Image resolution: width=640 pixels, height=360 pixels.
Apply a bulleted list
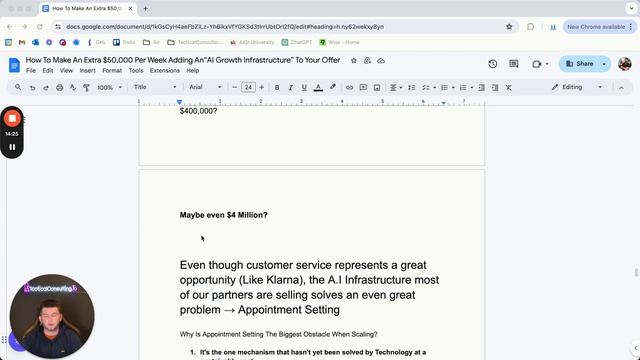click(444, 87)
